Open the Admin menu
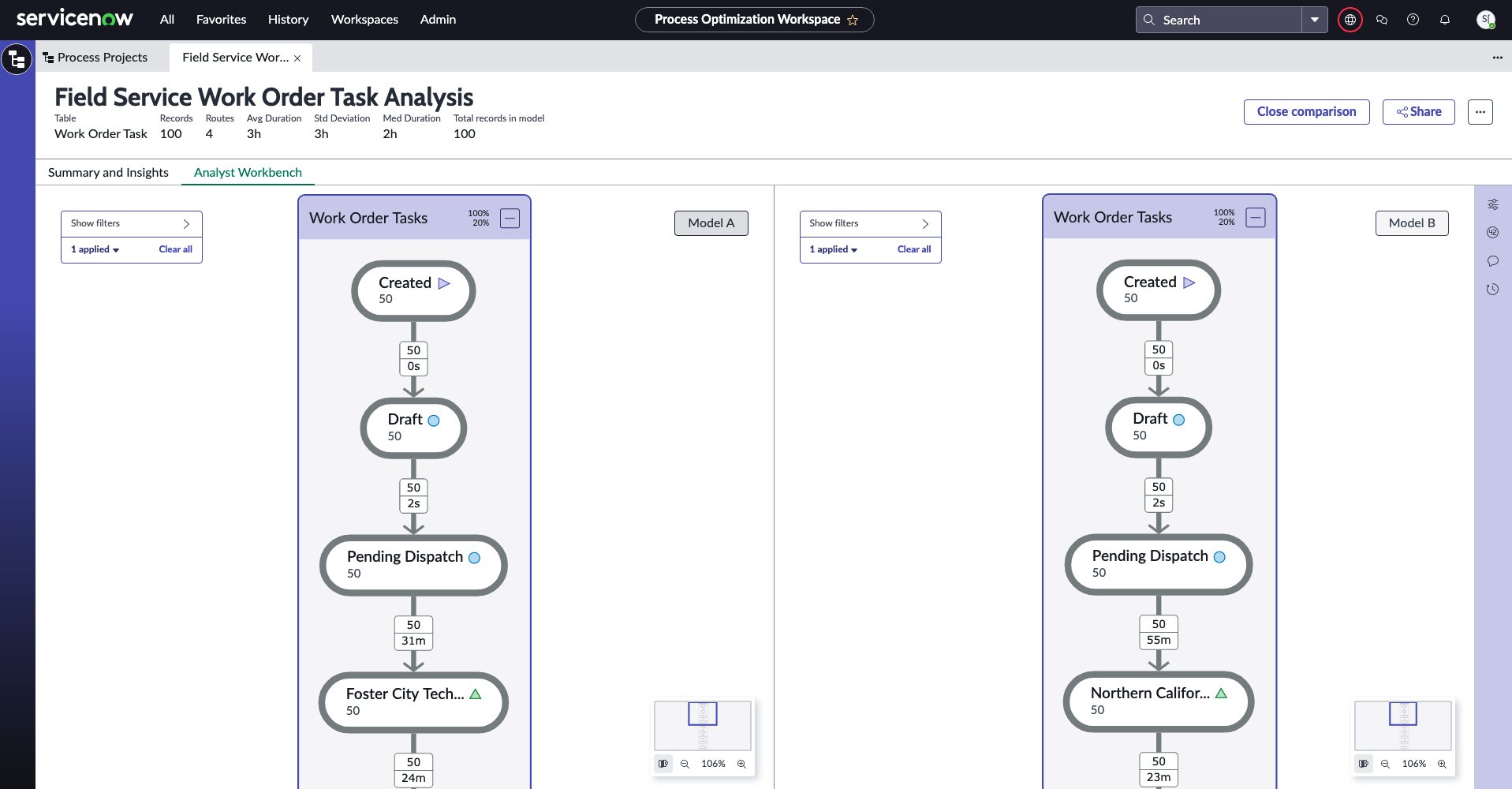 click(x=438, y=20)
